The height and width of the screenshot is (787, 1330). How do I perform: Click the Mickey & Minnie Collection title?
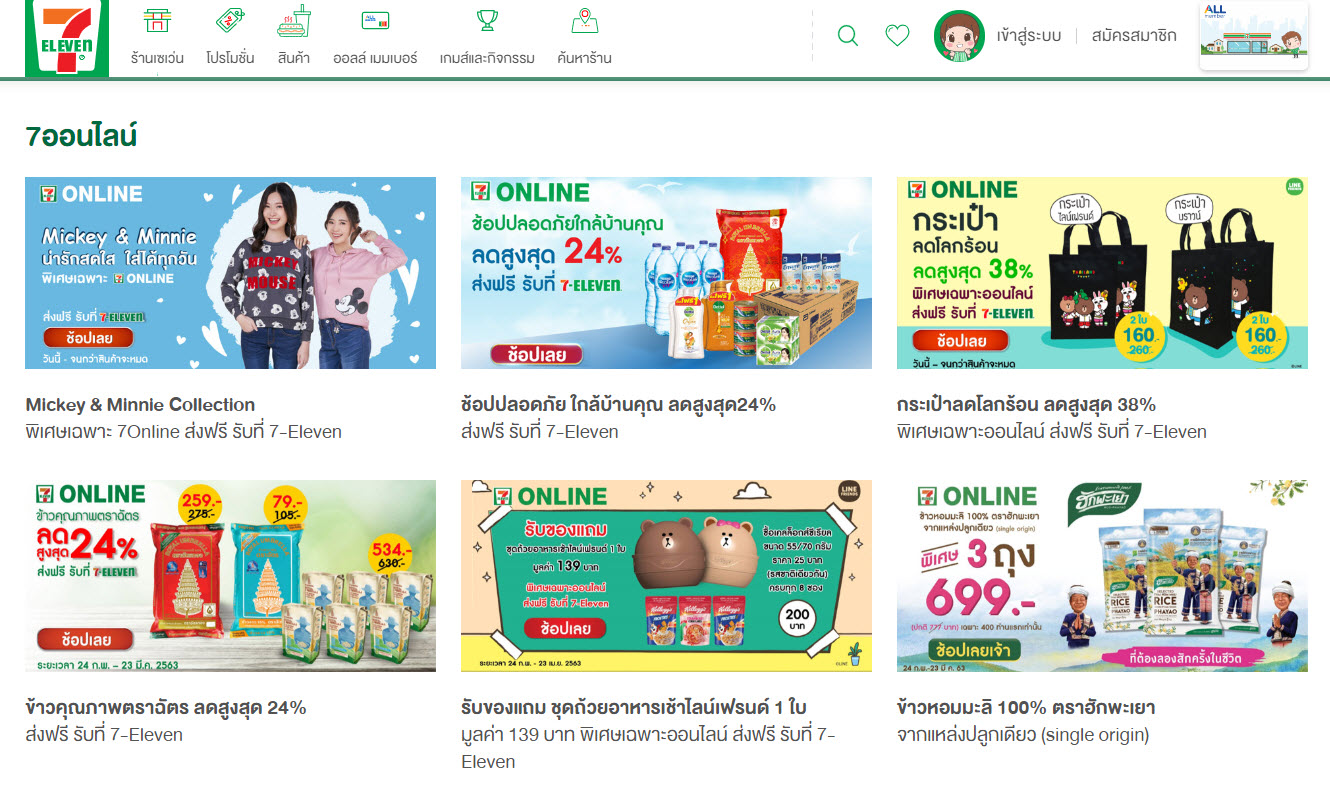coord(140,405)
